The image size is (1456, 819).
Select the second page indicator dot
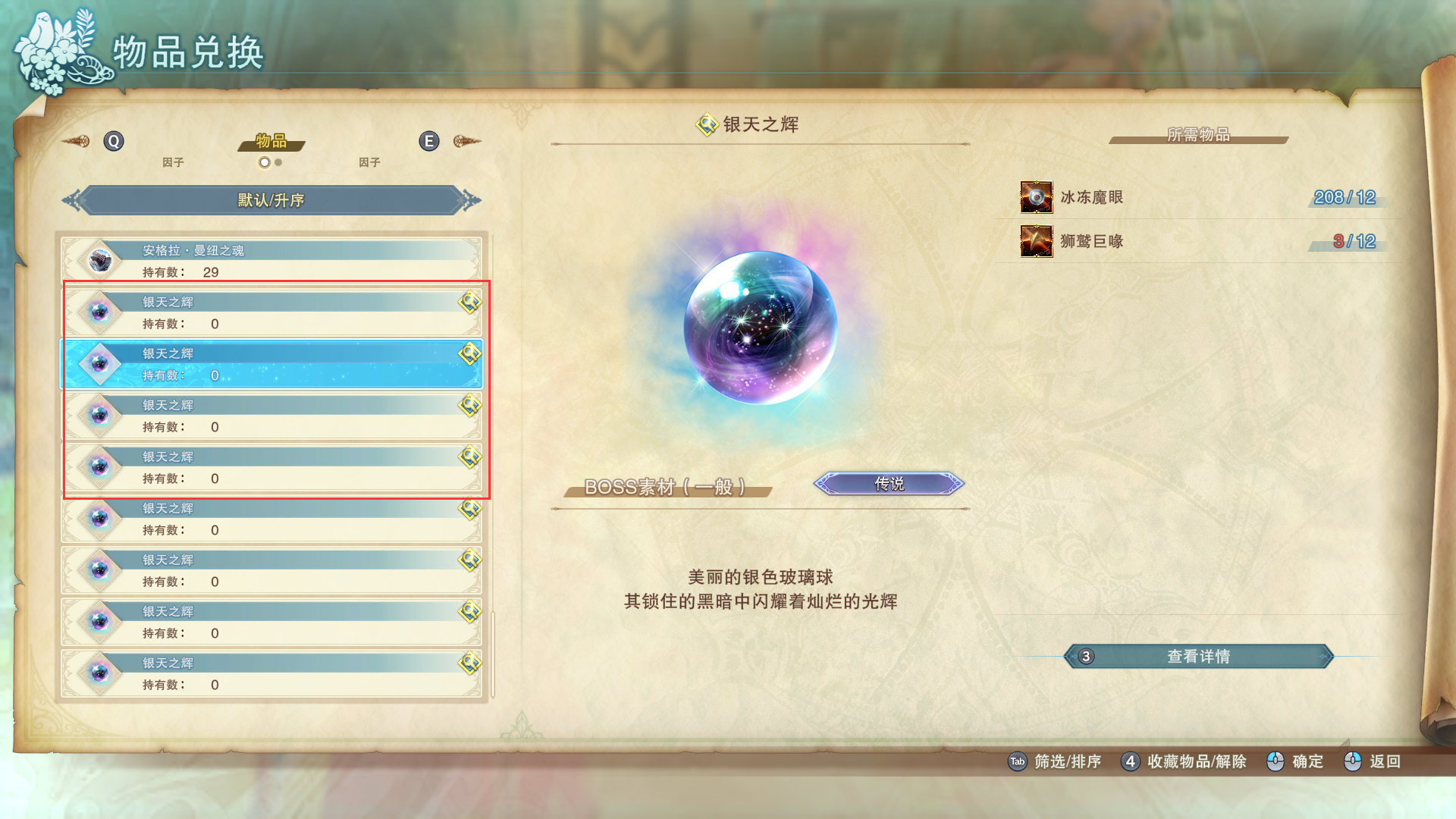(278, 162)
